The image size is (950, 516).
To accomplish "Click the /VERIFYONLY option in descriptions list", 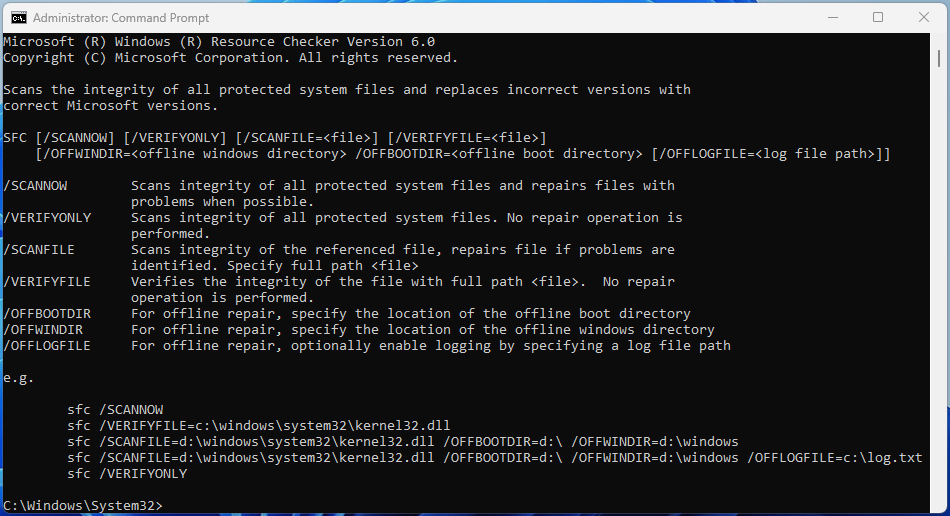I will click(47, 218).
